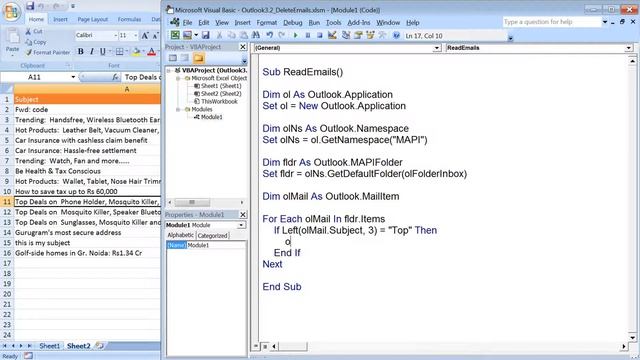Viewport: 640px width, 360px height.
Task: Click Grow Font icon in Excel ribbon
Action: (x=145, y=36)
